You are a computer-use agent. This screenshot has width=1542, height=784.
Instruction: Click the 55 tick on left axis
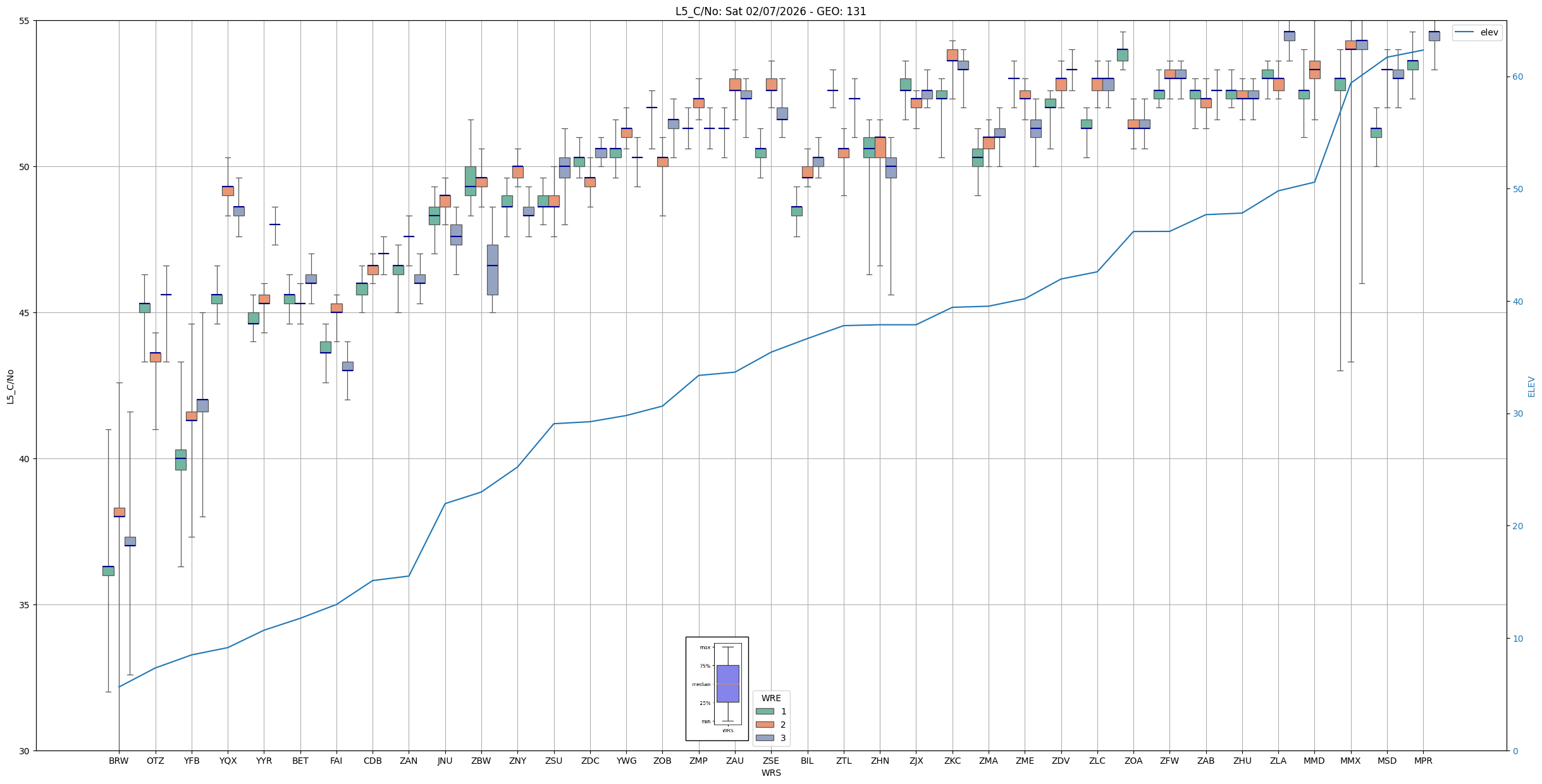pos(25,21)
